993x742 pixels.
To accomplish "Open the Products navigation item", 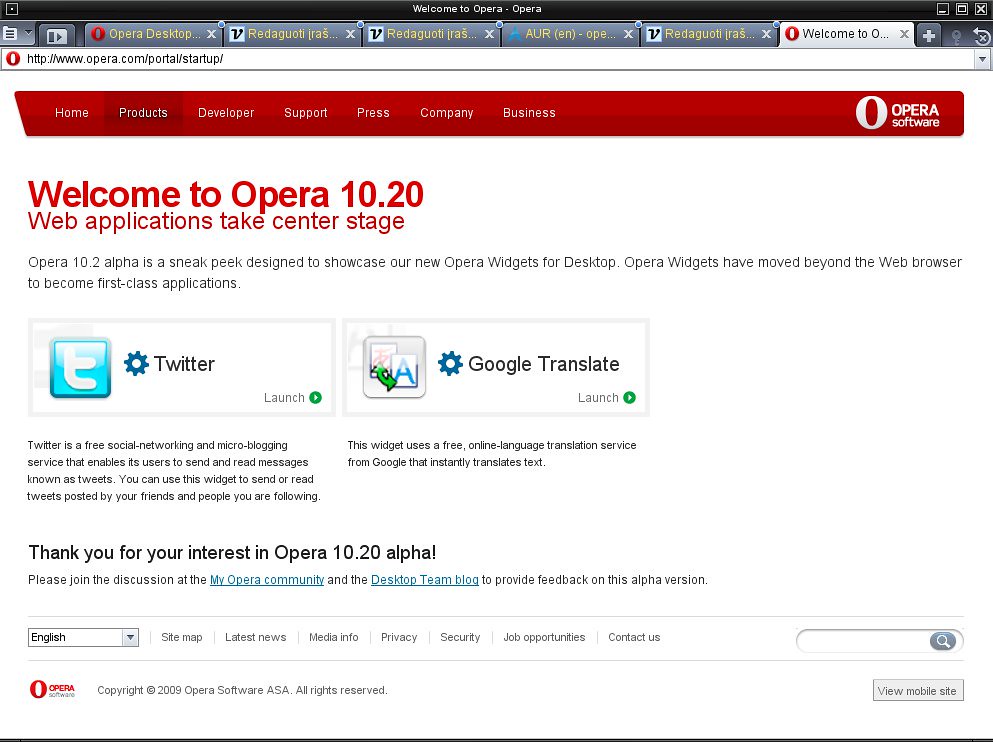I will click(143, 113).
